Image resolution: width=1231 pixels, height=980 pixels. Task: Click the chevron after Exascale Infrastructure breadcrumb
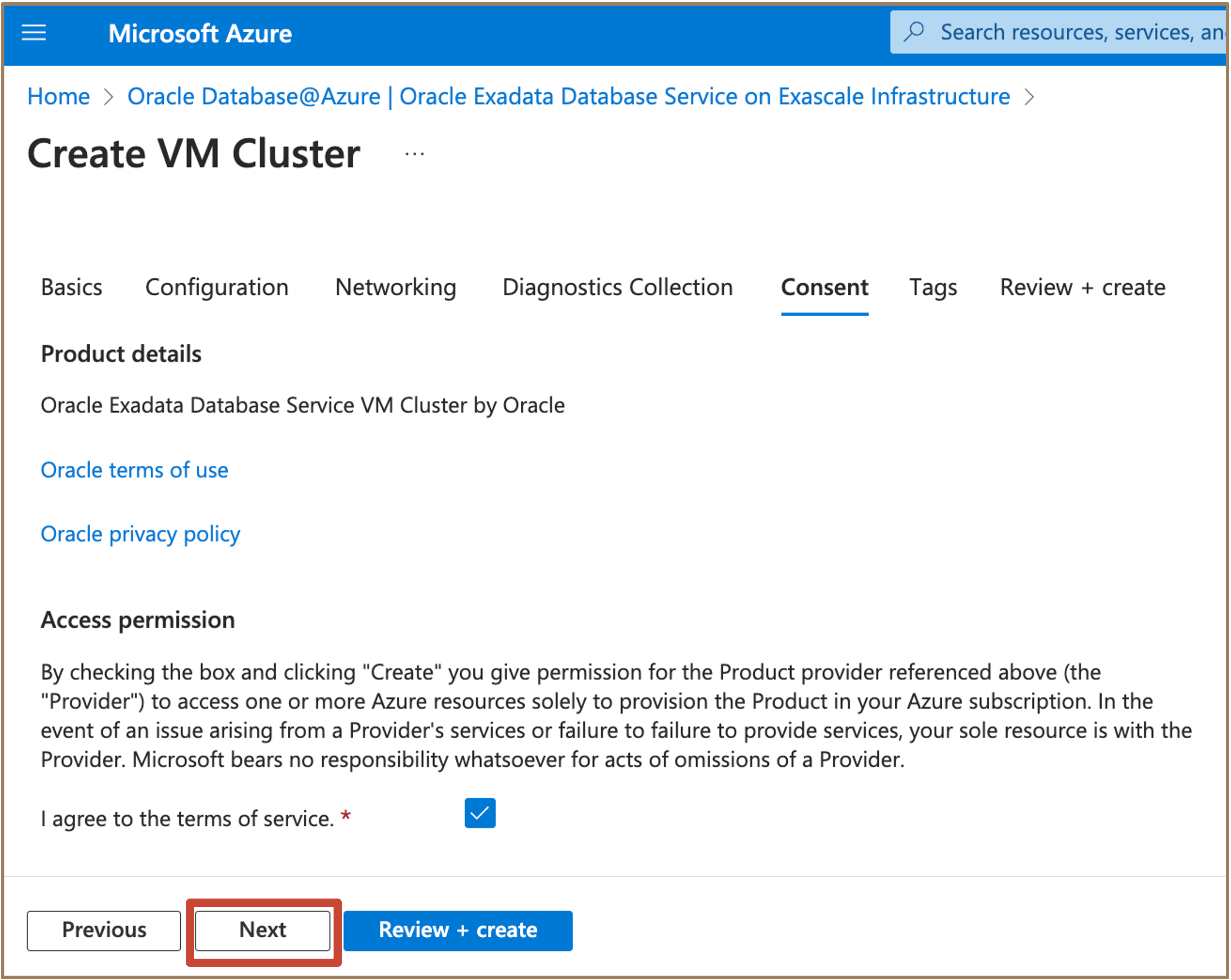(x=1029, y=97)
